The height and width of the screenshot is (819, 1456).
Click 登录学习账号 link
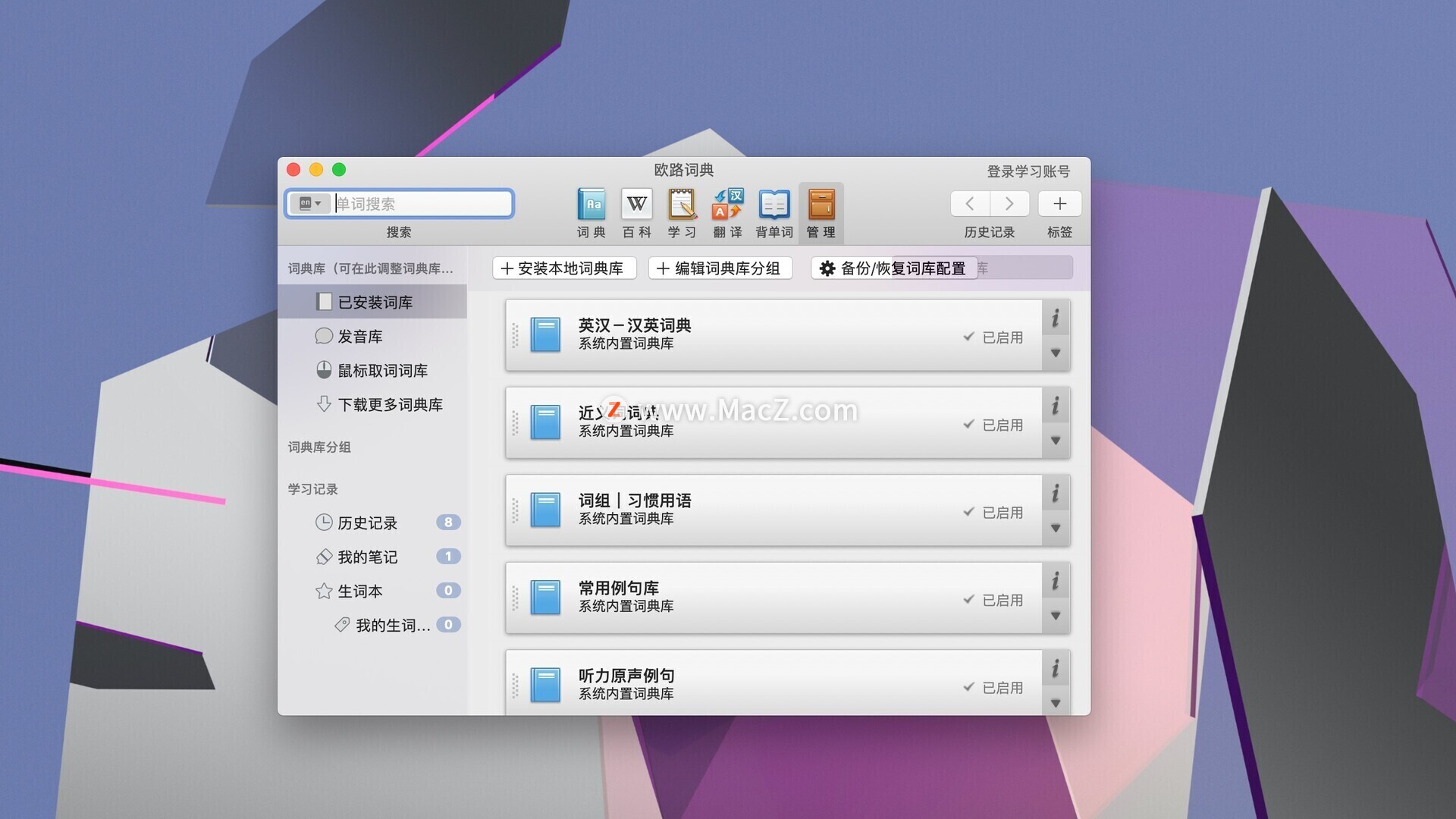[1028, 171]
